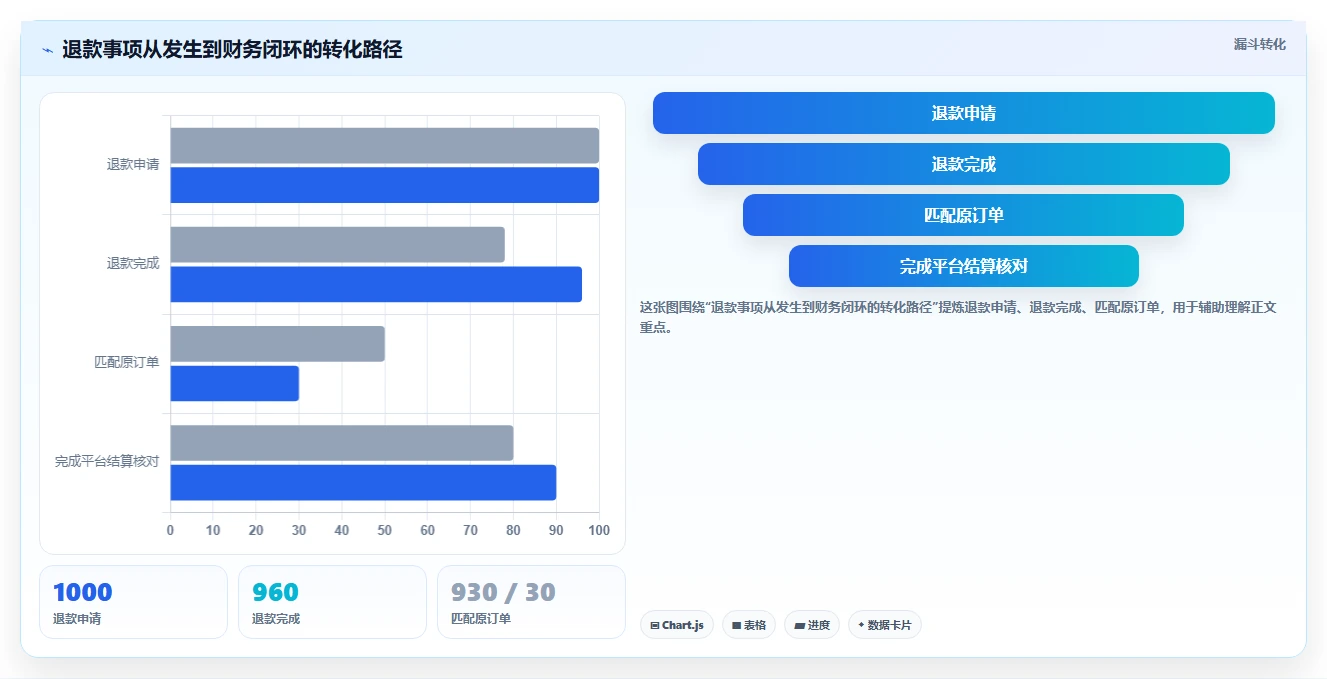The image size is (1327, 679).
Task: Click the blue bar for 退款完成
Action: 376,284
